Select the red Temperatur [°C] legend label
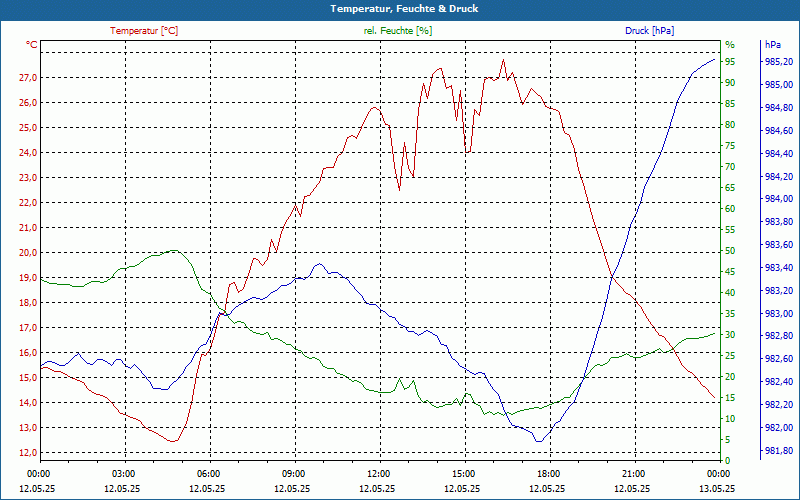Viewport: 800px width, 500px height. tap(144, 31)
